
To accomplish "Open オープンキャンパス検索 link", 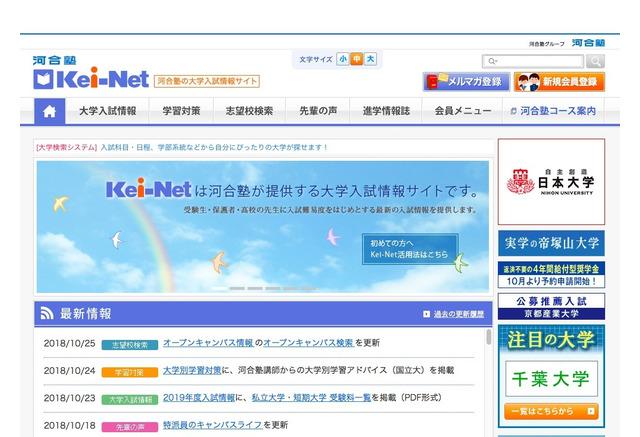I will pyautogui.click(x=308, y=343).
